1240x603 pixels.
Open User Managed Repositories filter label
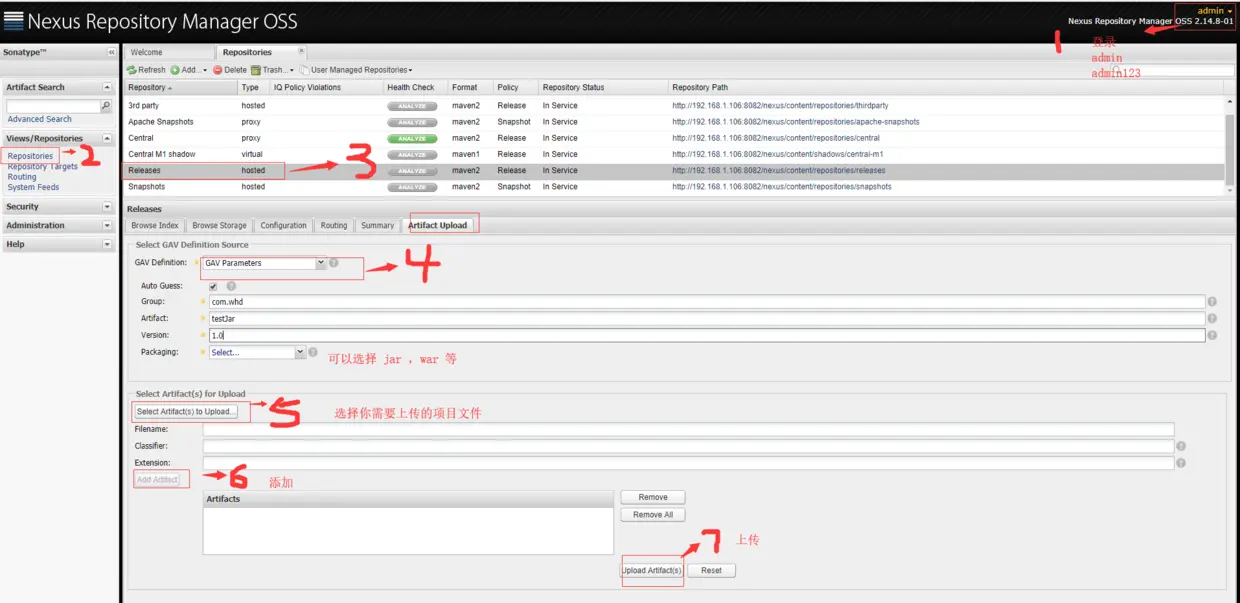pos(360,70)
